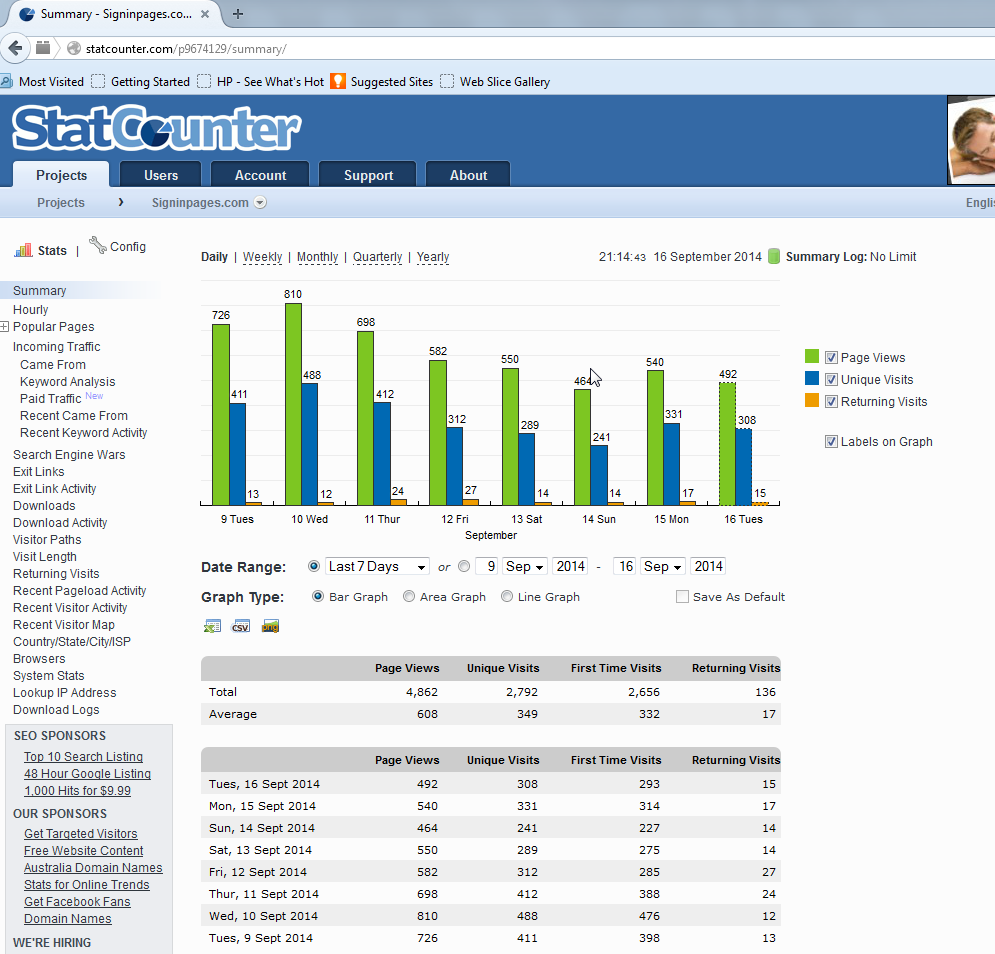Viewport: 995px width, 954px height.
Task: Open Country/State/City/ISP stats
Action: tap(72, 642)
